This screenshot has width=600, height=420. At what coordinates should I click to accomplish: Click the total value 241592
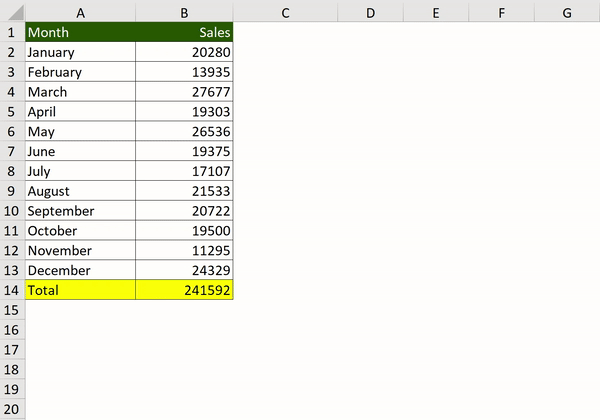coord(184,290)
